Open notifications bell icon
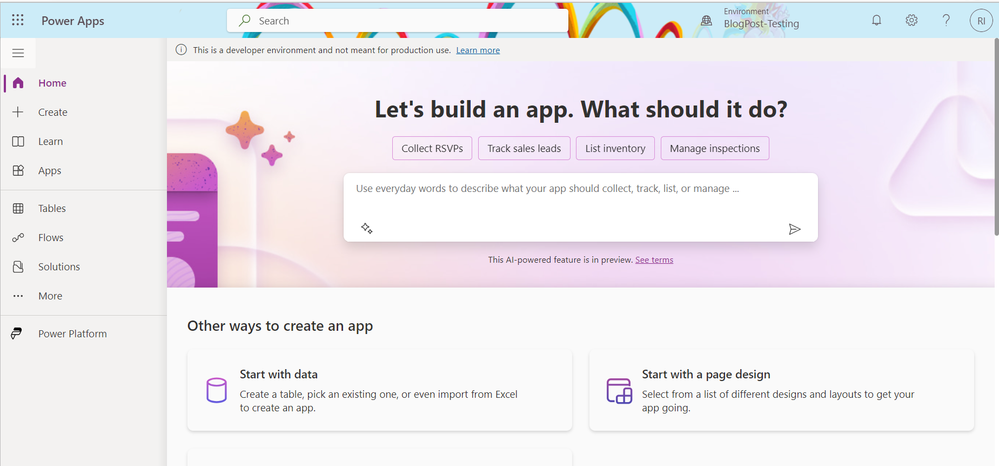The image size is (999, 466). click(877, 20)
